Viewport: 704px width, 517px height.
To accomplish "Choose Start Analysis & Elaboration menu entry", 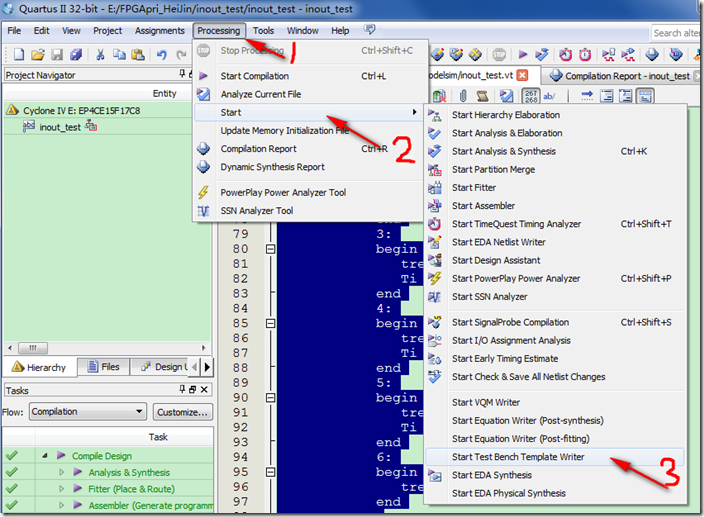I will (x=506, y=133).
